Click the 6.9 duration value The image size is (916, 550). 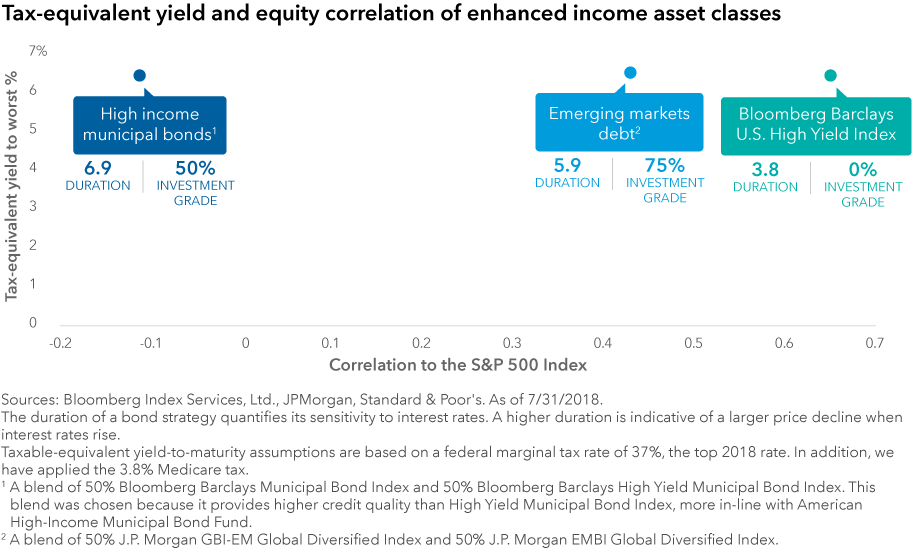[98, 167]
